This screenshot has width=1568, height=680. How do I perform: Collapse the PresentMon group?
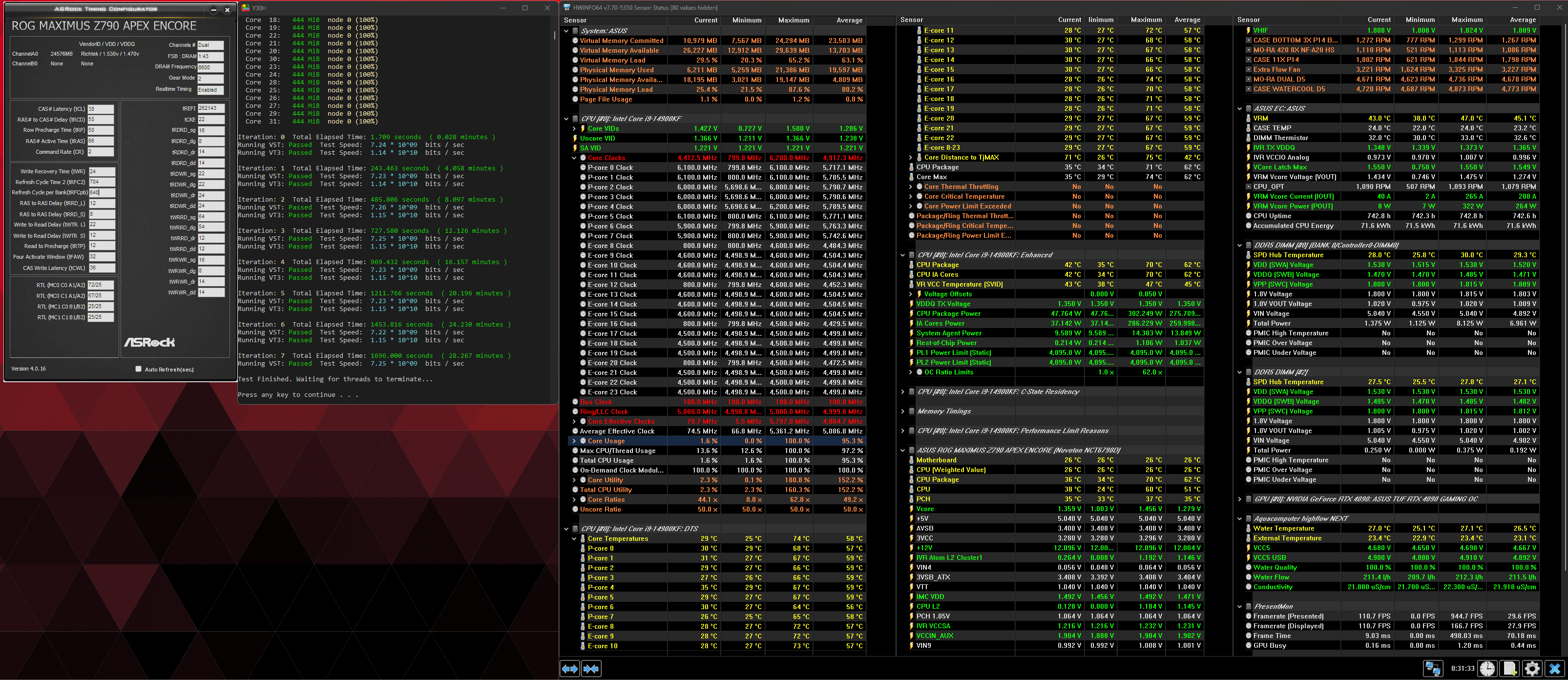(x=1239, y=606)
